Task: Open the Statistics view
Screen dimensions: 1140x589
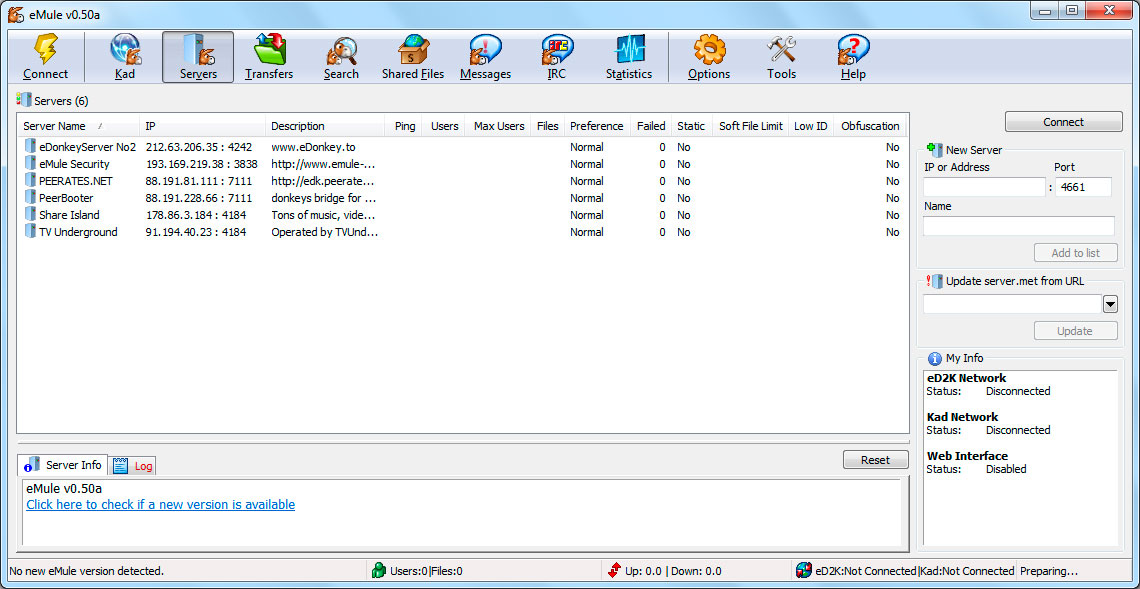Action: 629,57
